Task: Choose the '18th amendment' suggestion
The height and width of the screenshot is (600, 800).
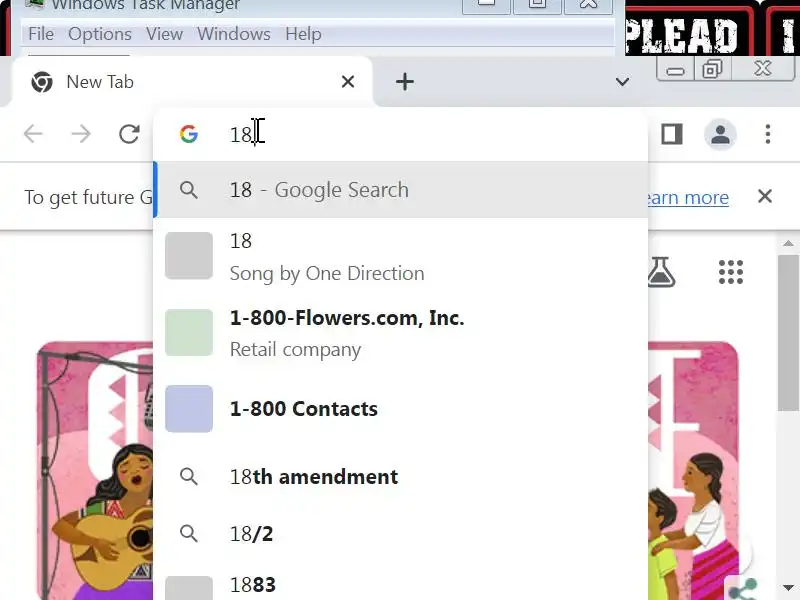Action: pos(401,477)
